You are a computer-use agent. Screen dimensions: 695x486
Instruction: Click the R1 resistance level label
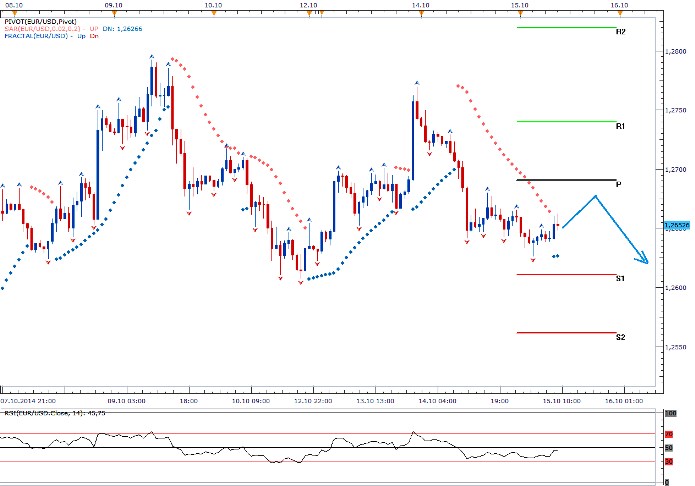621,126
